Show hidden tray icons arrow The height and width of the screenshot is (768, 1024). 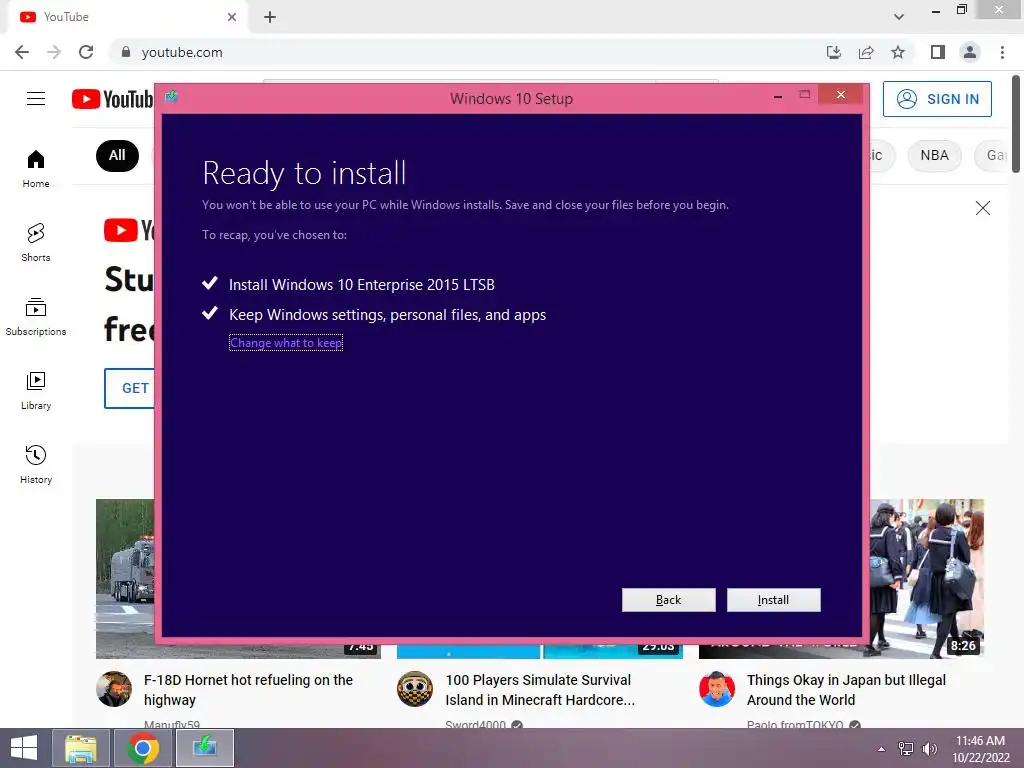pos(882,749)
